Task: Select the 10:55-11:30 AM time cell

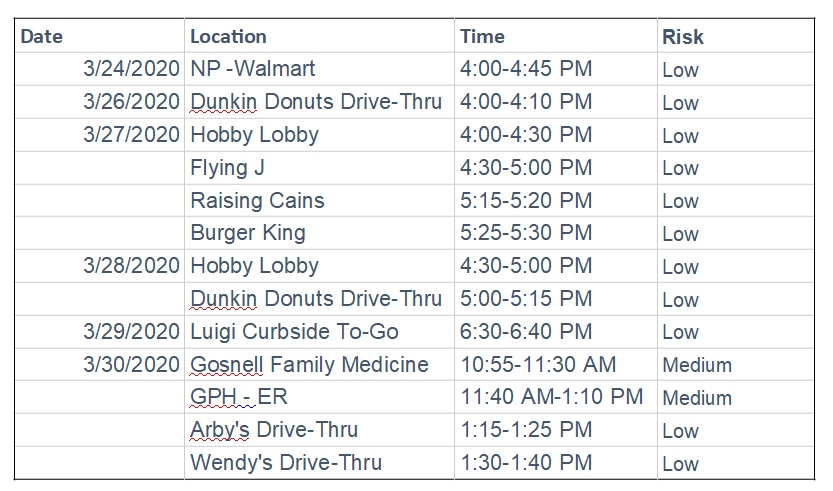Action: point(556,365)
